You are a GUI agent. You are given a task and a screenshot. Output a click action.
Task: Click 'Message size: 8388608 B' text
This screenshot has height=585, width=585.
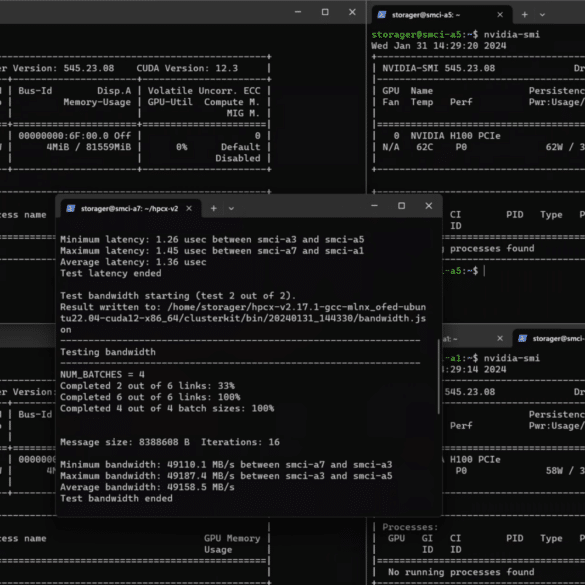click(125, 442)
